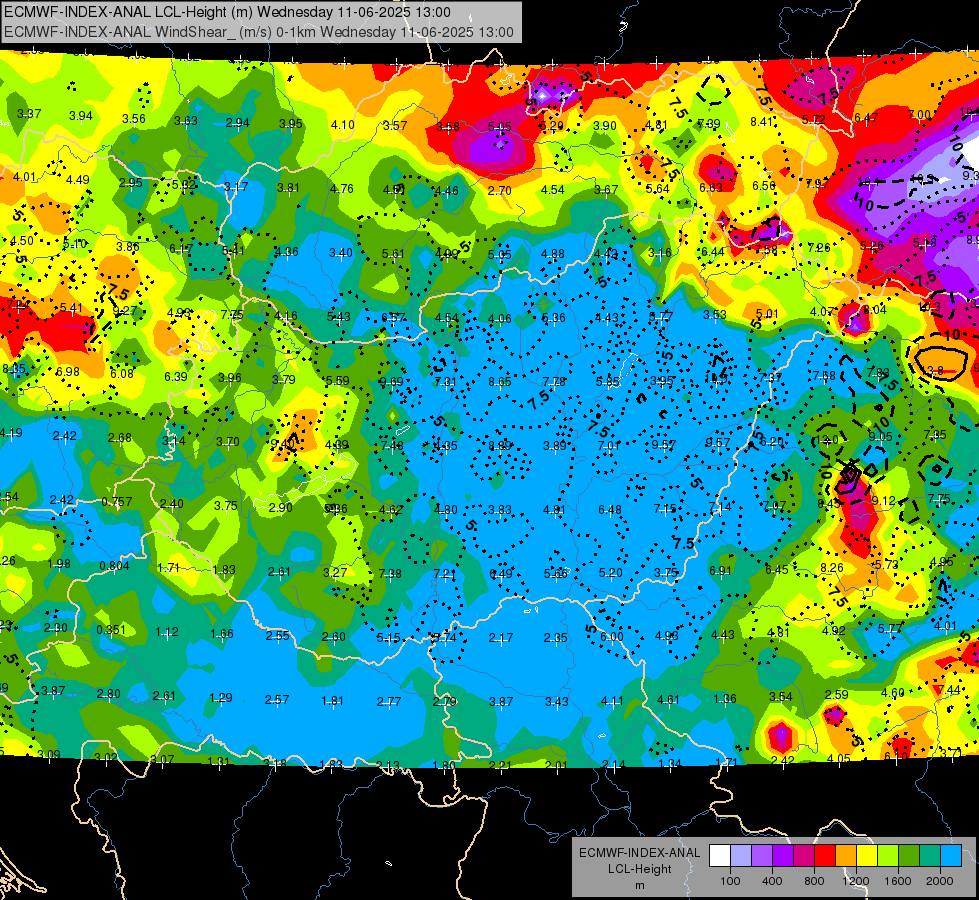Click legend tick label '1200'

(x=856, y=881)
